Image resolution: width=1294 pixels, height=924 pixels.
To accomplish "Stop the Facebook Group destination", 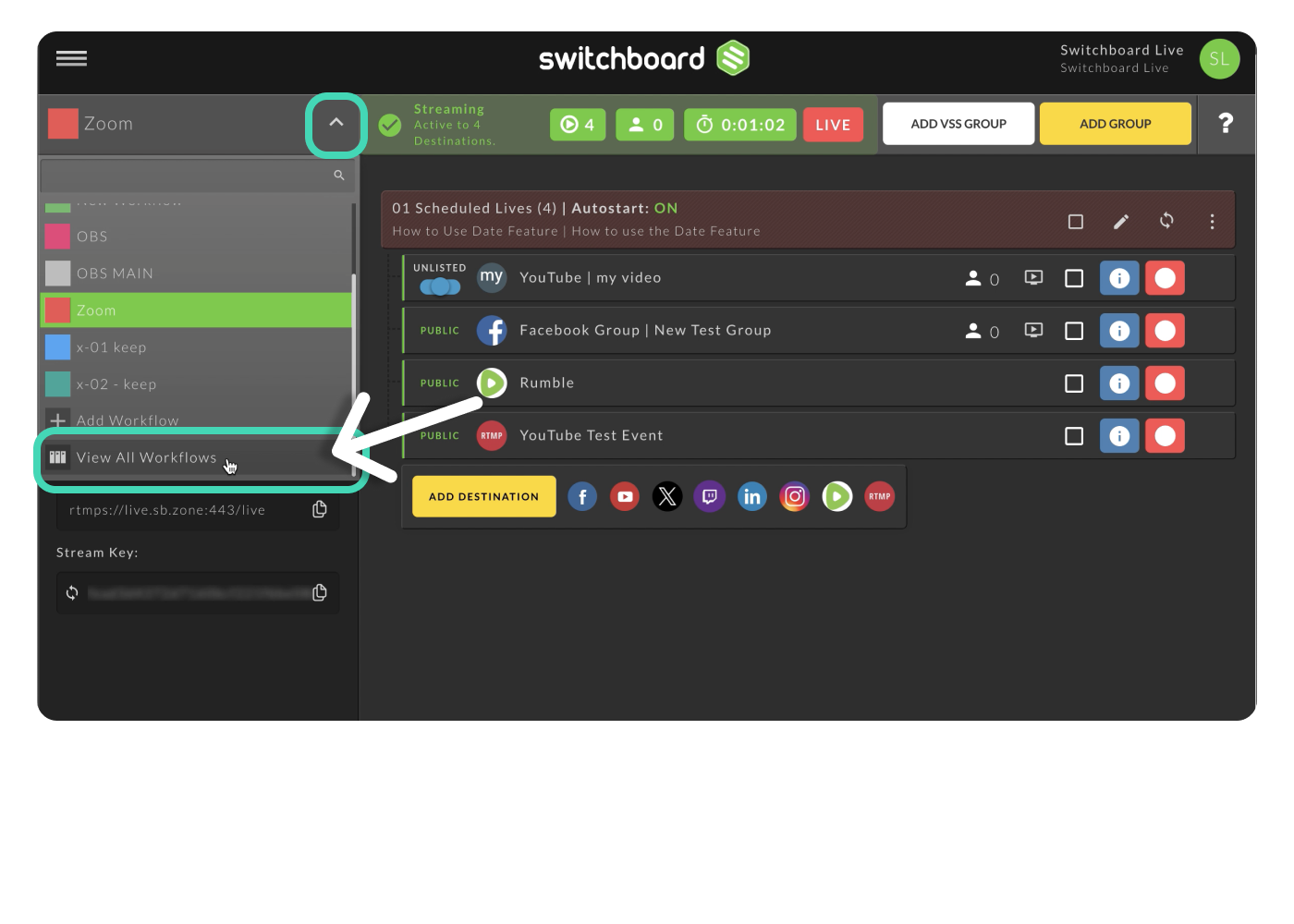I will 1165,331.
